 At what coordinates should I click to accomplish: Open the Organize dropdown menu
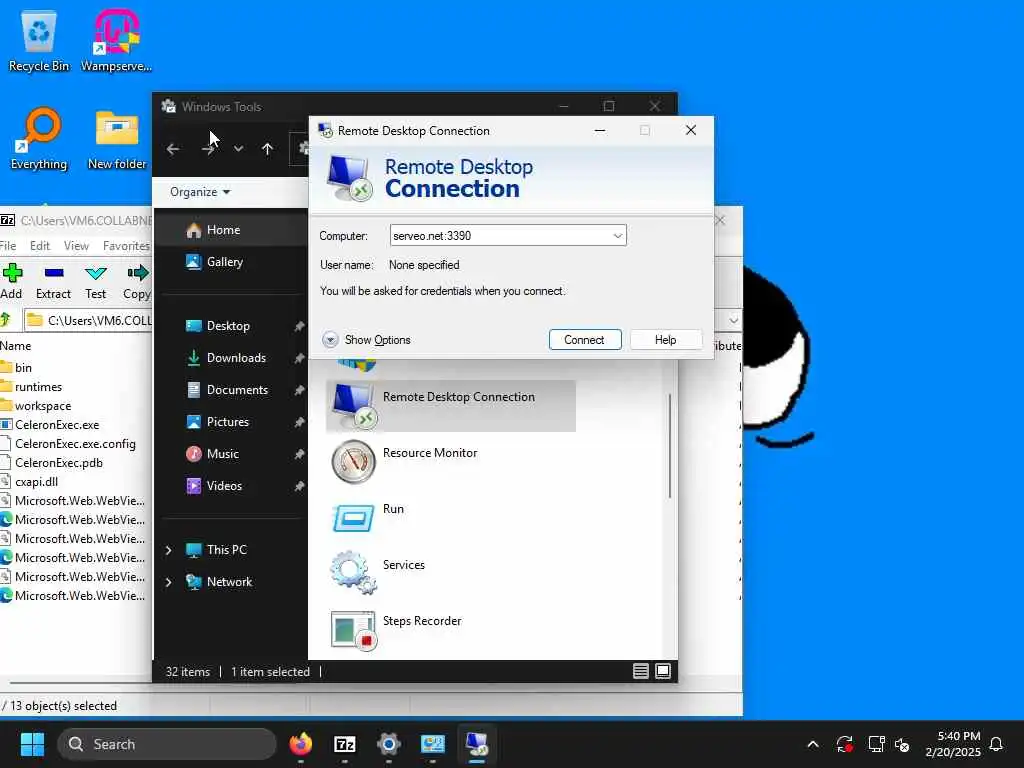point(200,192)
